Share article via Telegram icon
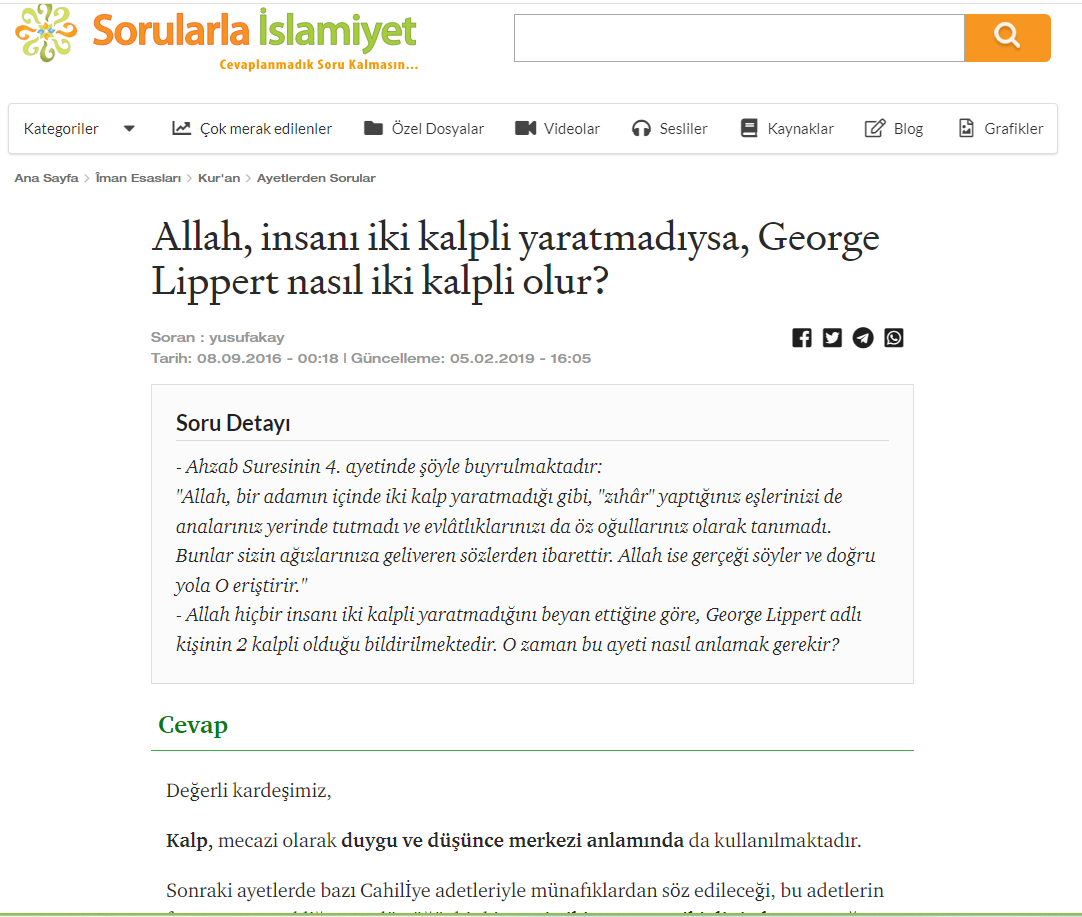Image resolution: width=1082 pixels, height=917 pixels. [863, 338]
